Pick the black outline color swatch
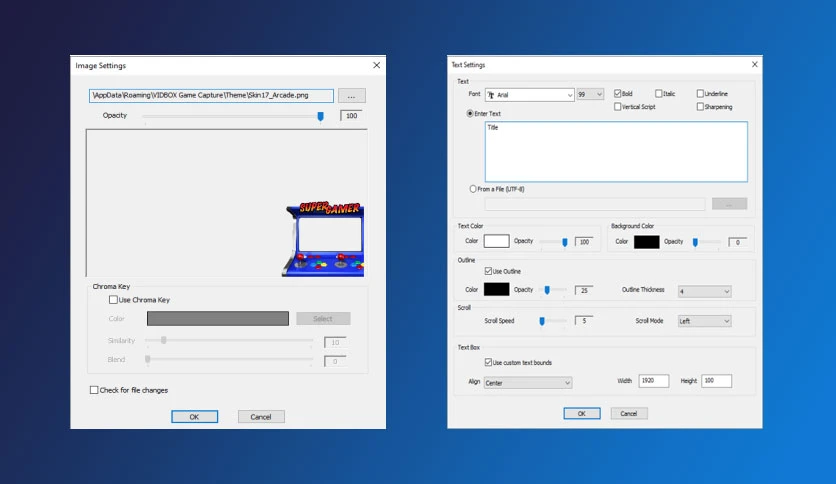This screenshot has width=836, height=484. [496, 289]
